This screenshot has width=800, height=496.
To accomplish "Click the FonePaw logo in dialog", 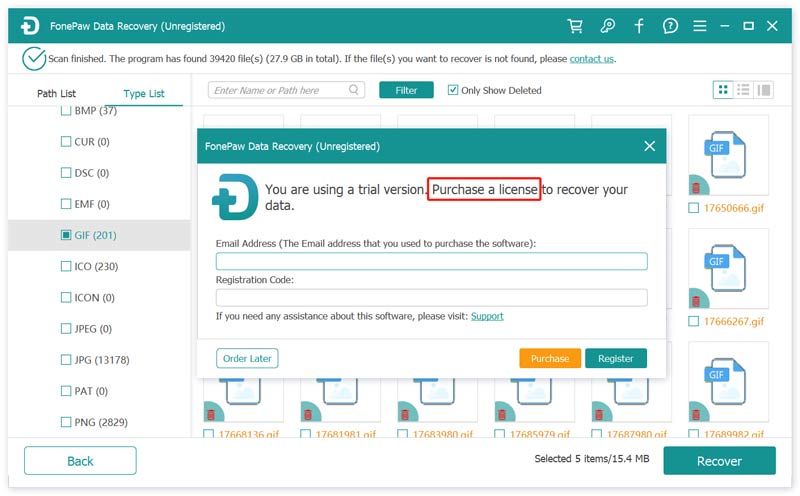I will 235,197.
